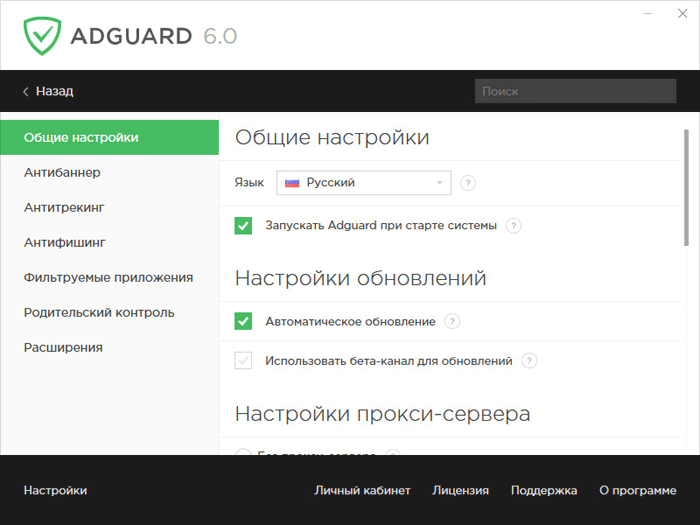
Task: Click the settings pane vertical scrollbar
Action: (x=686, y=188)
